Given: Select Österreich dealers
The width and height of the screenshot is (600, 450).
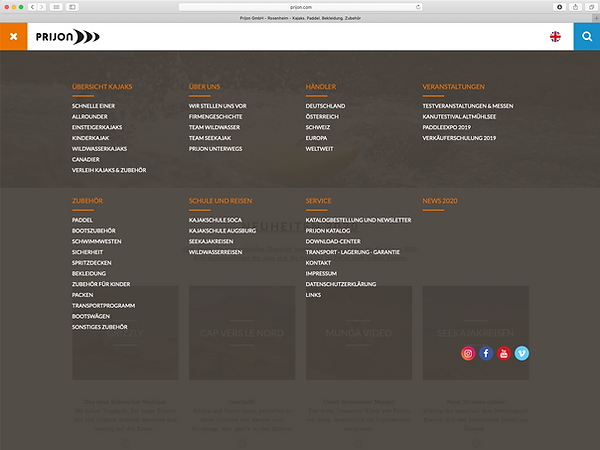Looking at the screenshot, I should [x=322, y=117].
